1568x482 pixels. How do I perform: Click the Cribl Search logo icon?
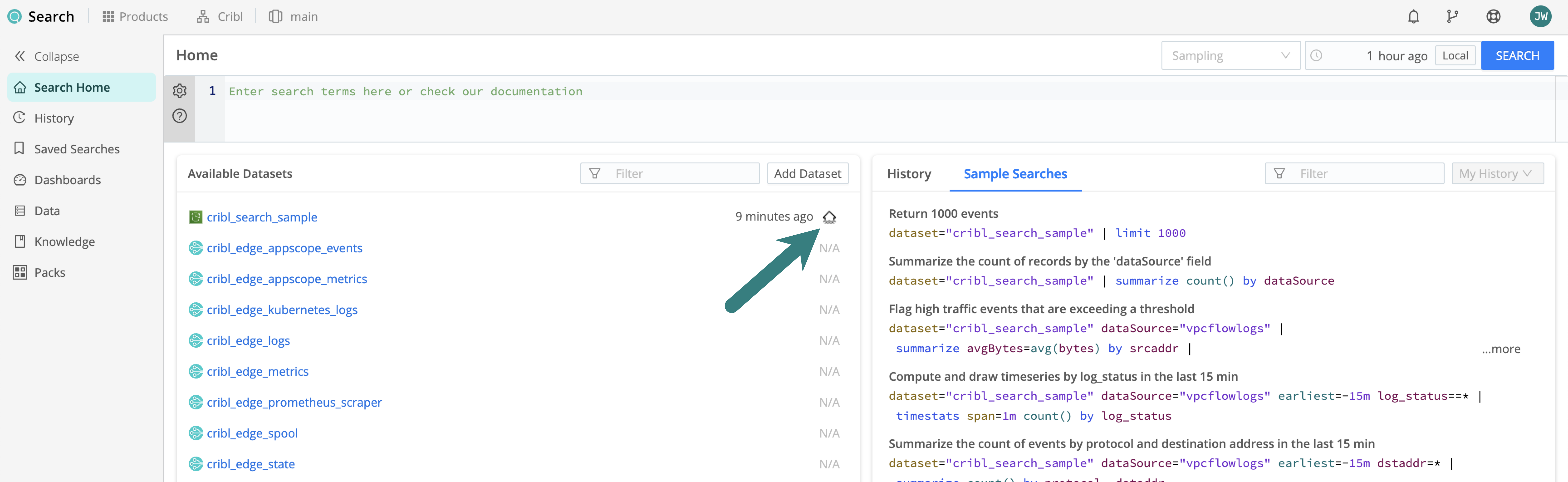pos(15,16)
